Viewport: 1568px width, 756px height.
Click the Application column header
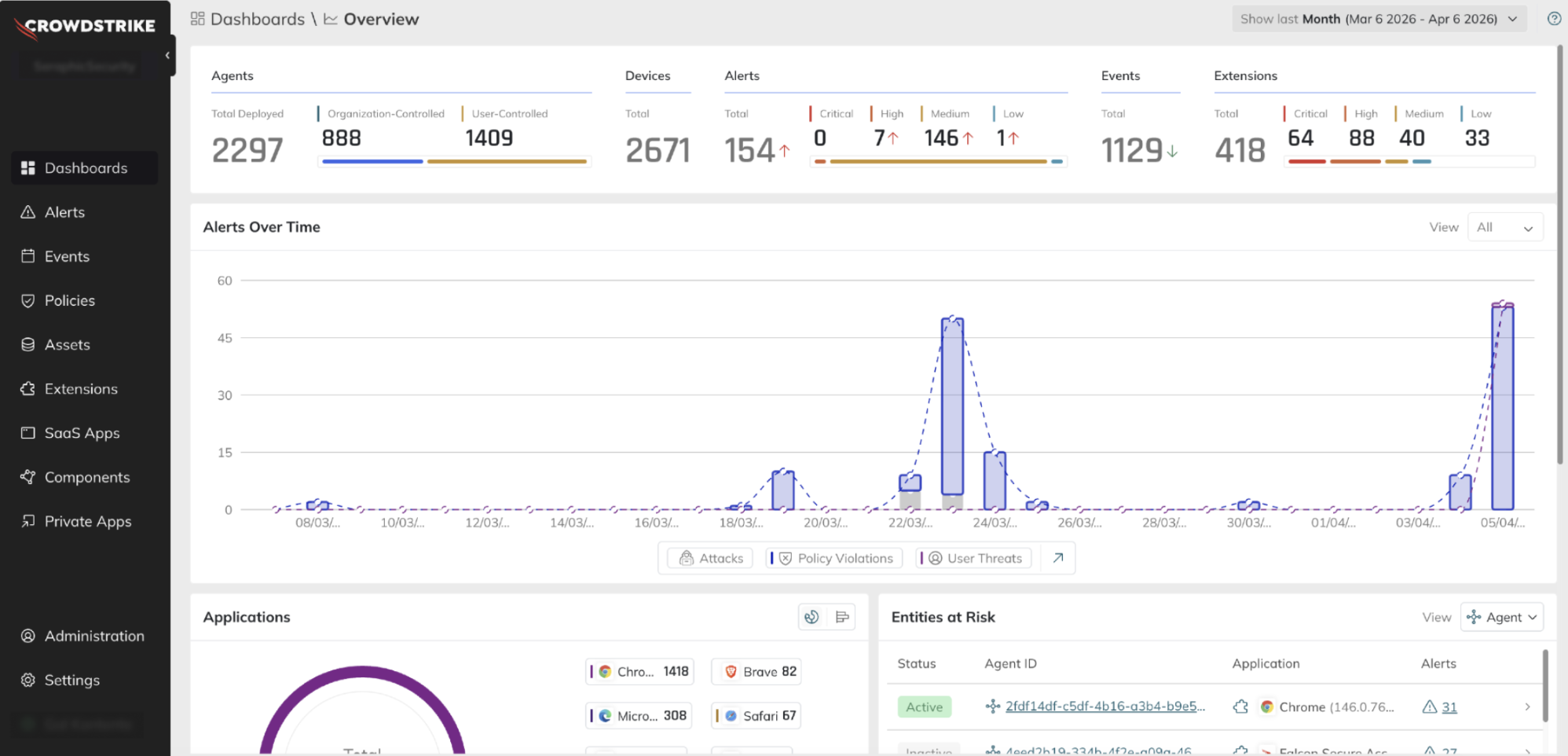click(1266, 663)
